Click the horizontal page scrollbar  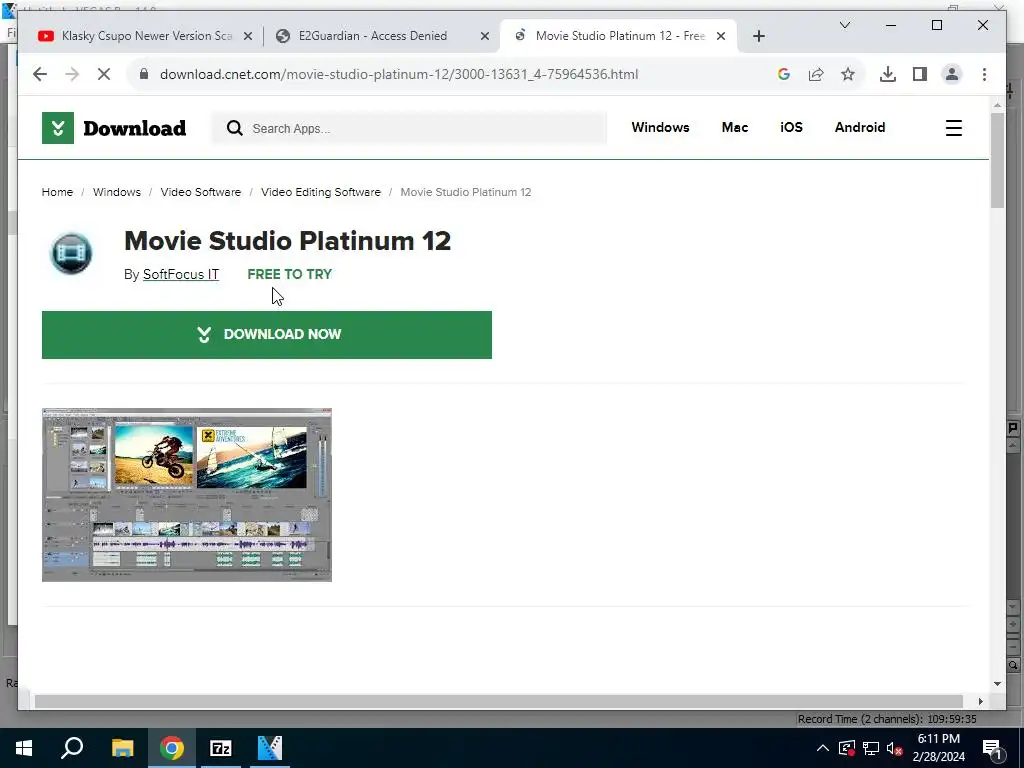498,701
